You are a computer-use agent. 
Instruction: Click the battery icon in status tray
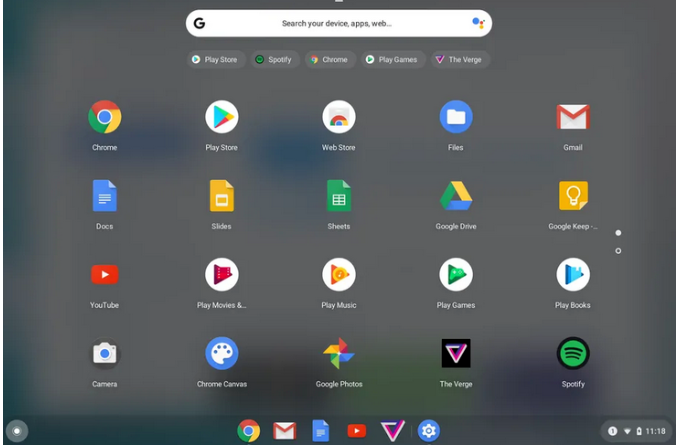pos(639,431)
